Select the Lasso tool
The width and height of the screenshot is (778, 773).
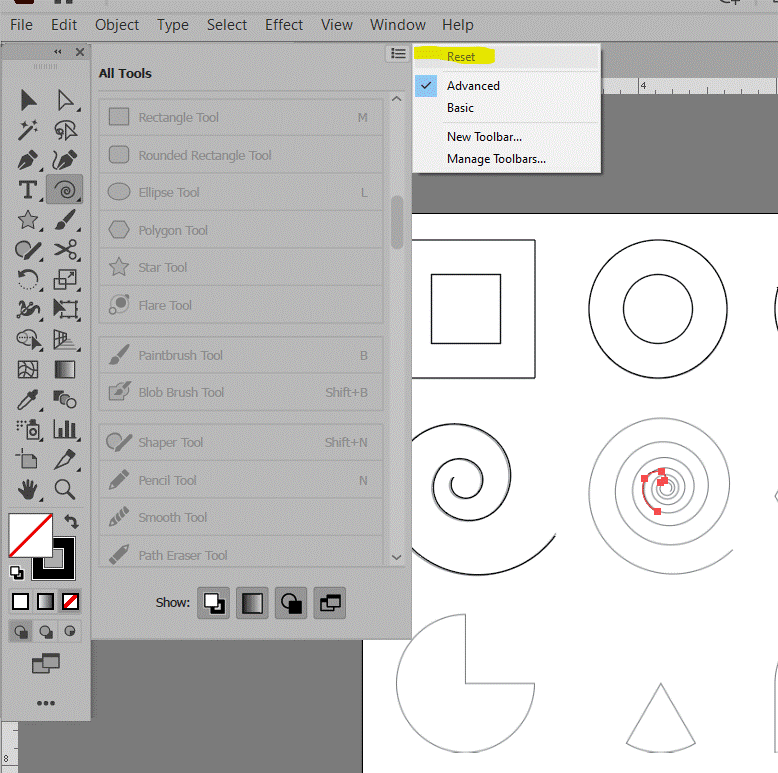coord(65,130)
